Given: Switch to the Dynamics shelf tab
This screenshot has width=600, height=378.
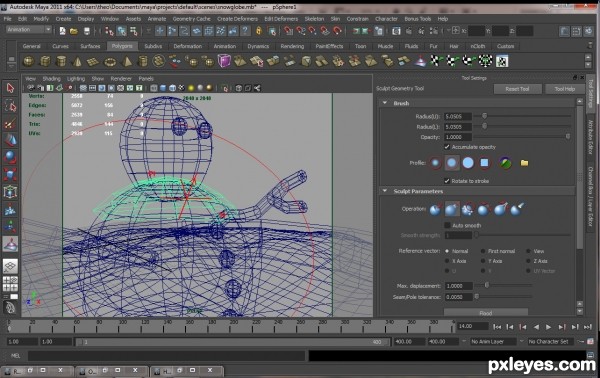Looking at the screenshot, I should 258,46.
